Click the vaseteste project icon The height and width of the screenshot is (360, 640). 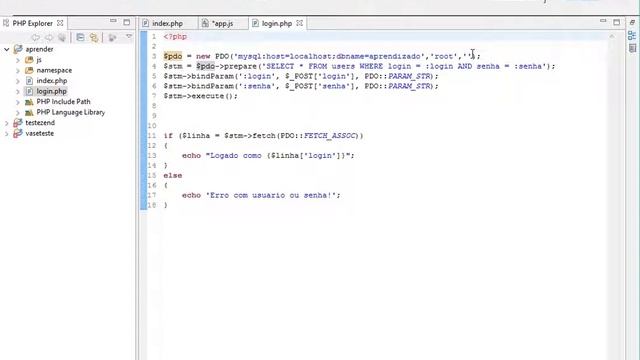(x=18, y=133)
